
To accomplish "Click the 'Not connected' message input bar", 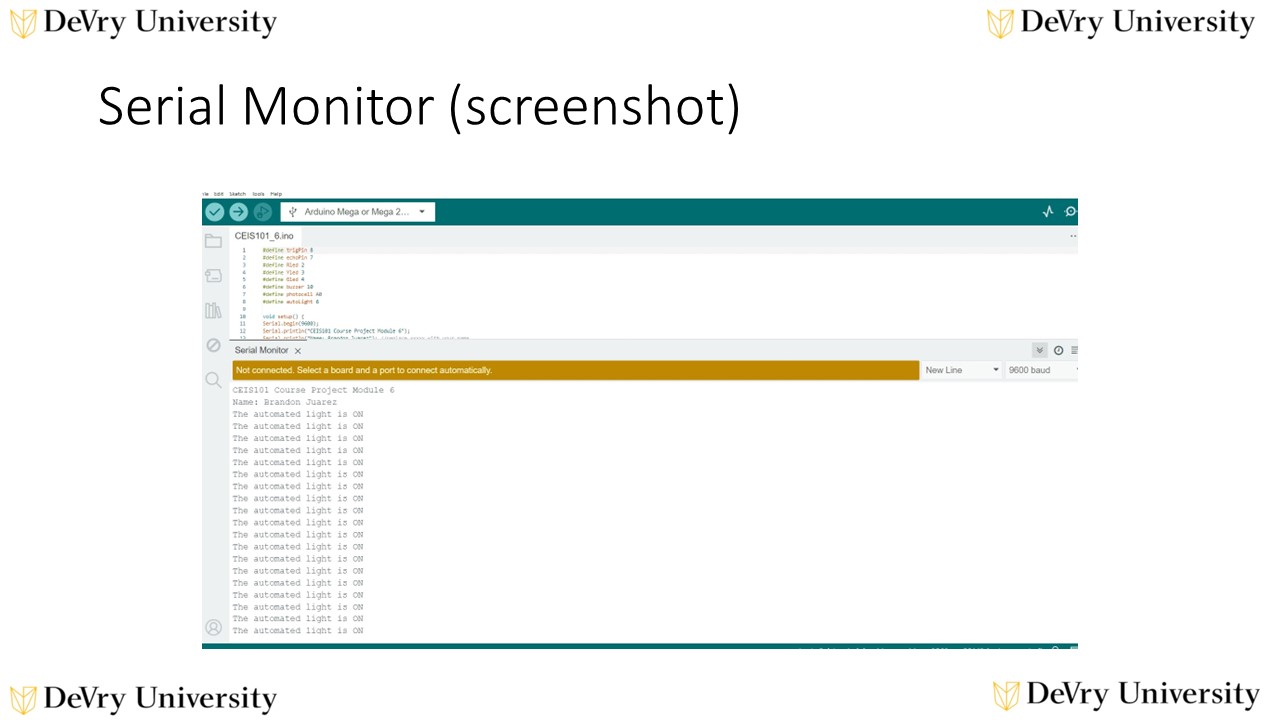I will 574,370.
